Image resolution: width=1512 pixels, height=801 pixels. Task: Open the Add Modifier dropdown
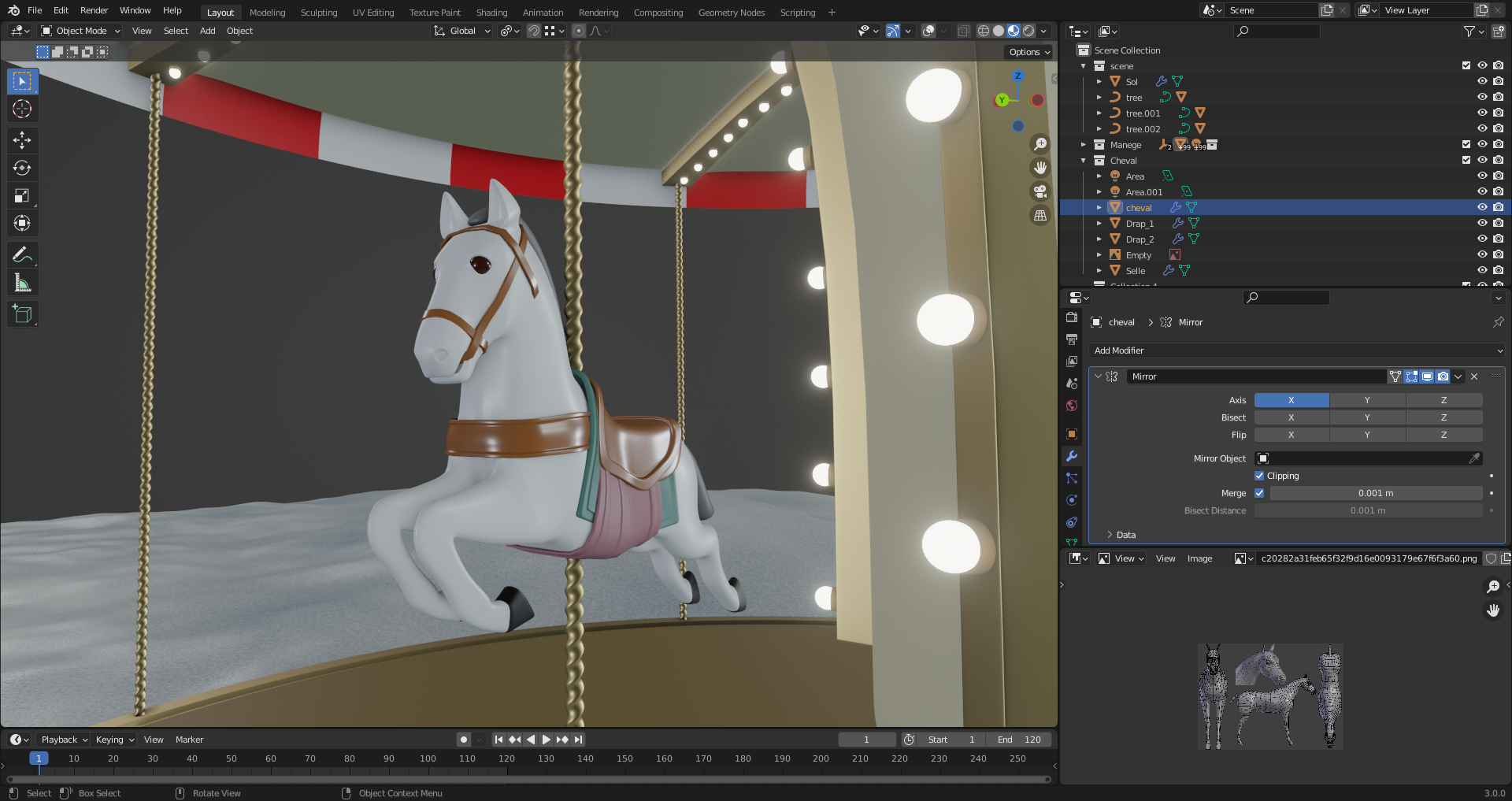pyautogui.click(x=1298, y=350)
